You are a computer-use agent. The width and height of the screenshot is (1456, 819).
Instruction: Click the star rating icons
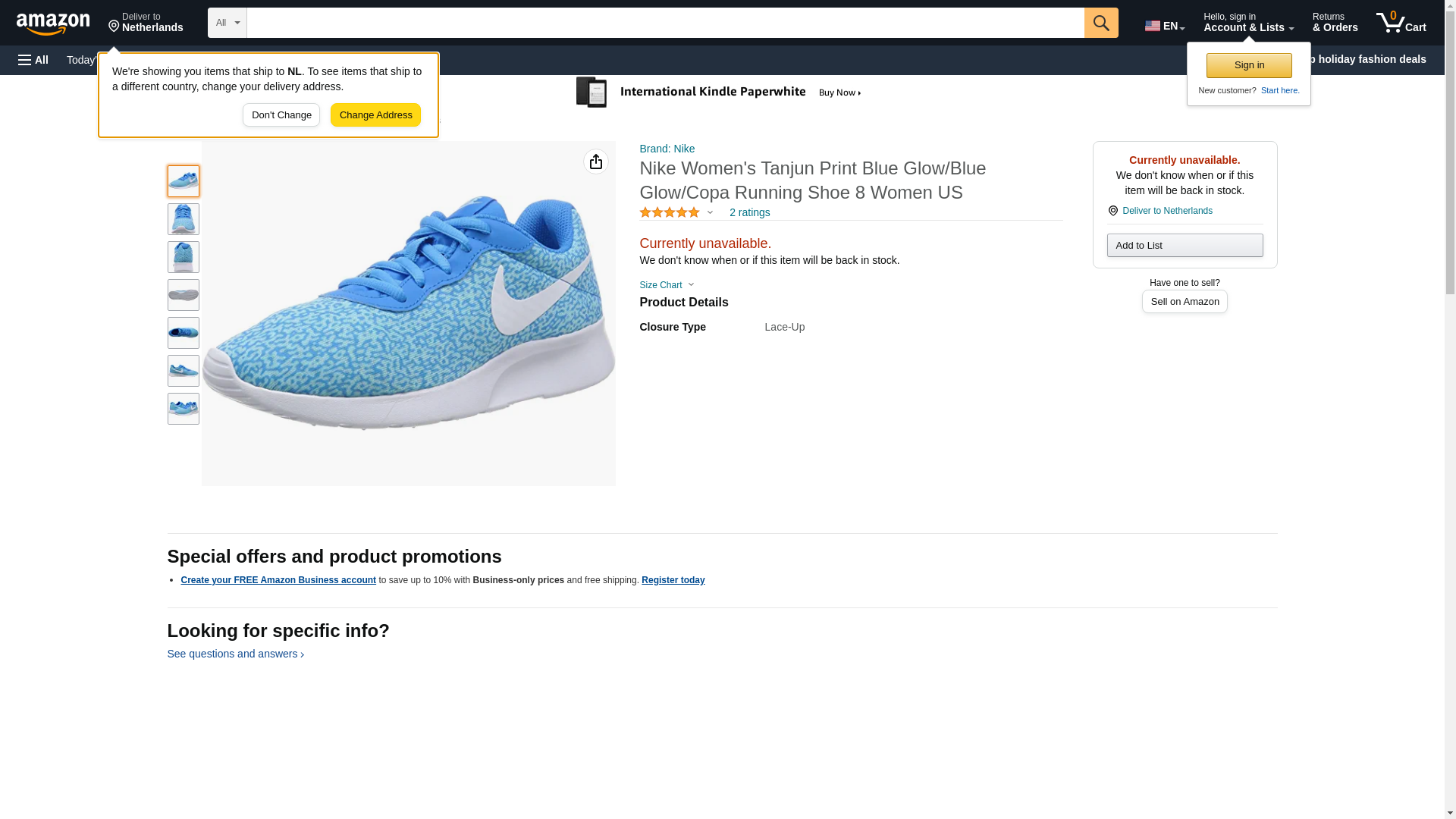tap(670, 213)
